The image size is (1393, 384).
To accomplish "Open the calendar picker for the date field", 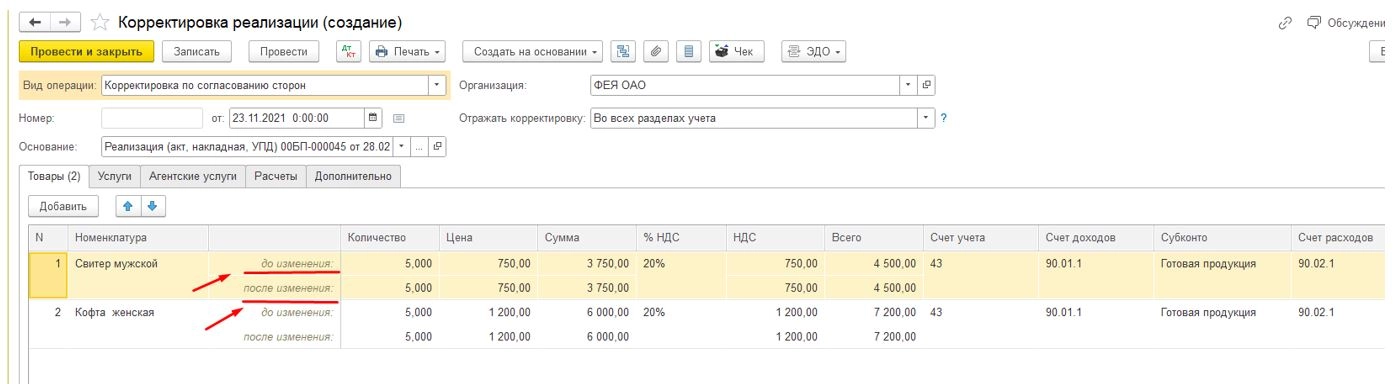I will click(374, 117).
